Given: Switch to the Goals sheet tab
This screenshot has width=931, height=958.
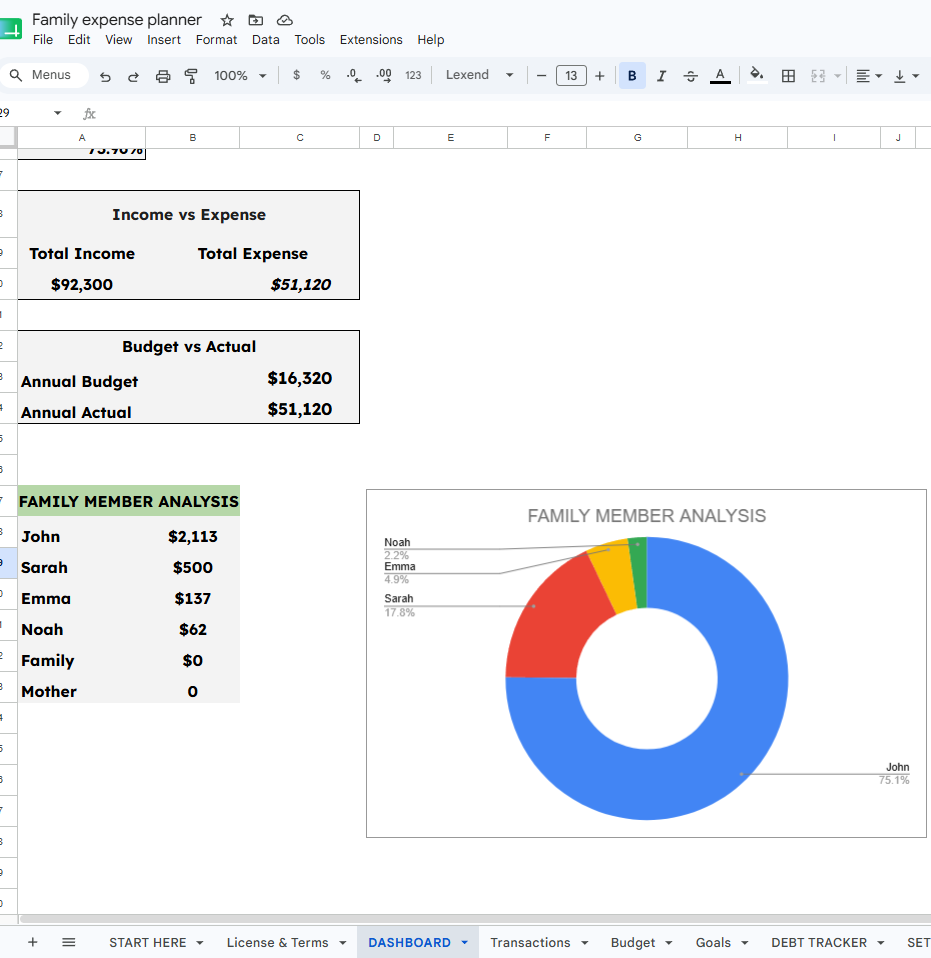Looking at the screenshot, I should pos(713,943).
